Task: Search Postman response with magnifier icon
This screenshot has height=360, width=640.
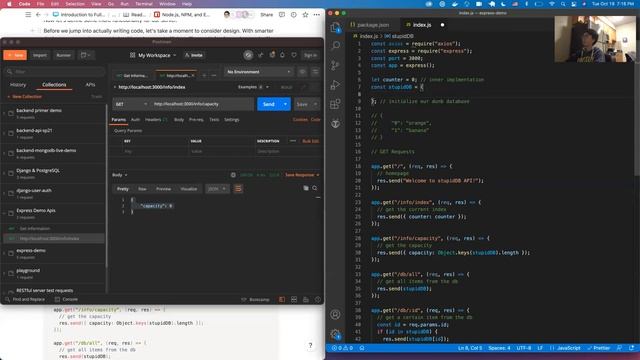Action: pos(315,188)
